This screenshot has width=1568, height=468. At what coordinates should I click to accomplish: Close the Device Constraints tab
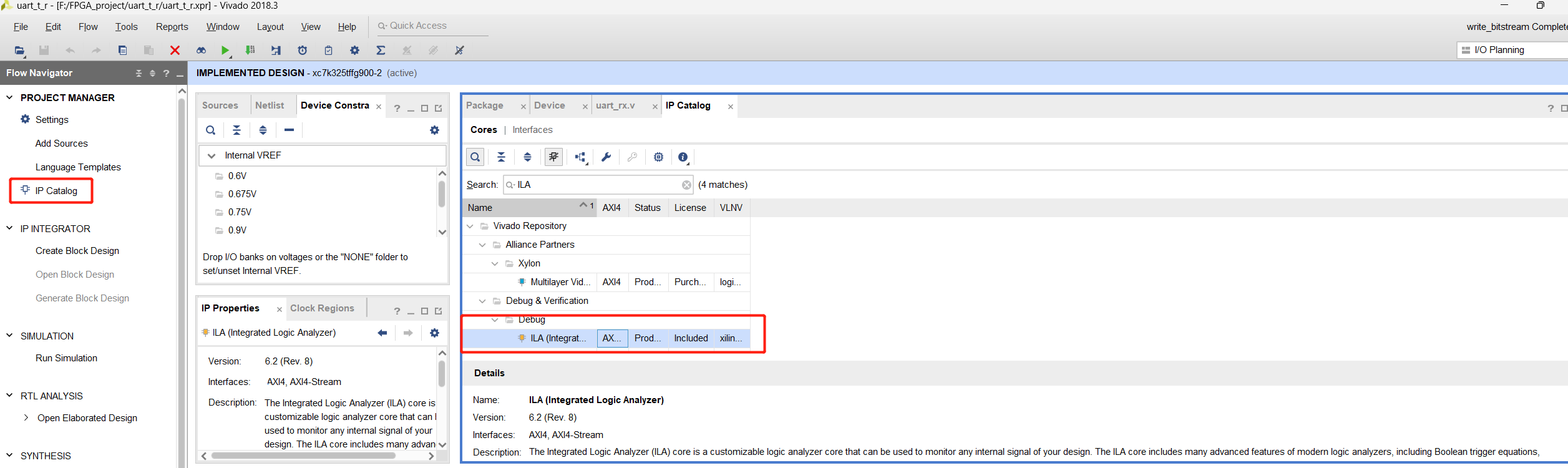(379, 107)
